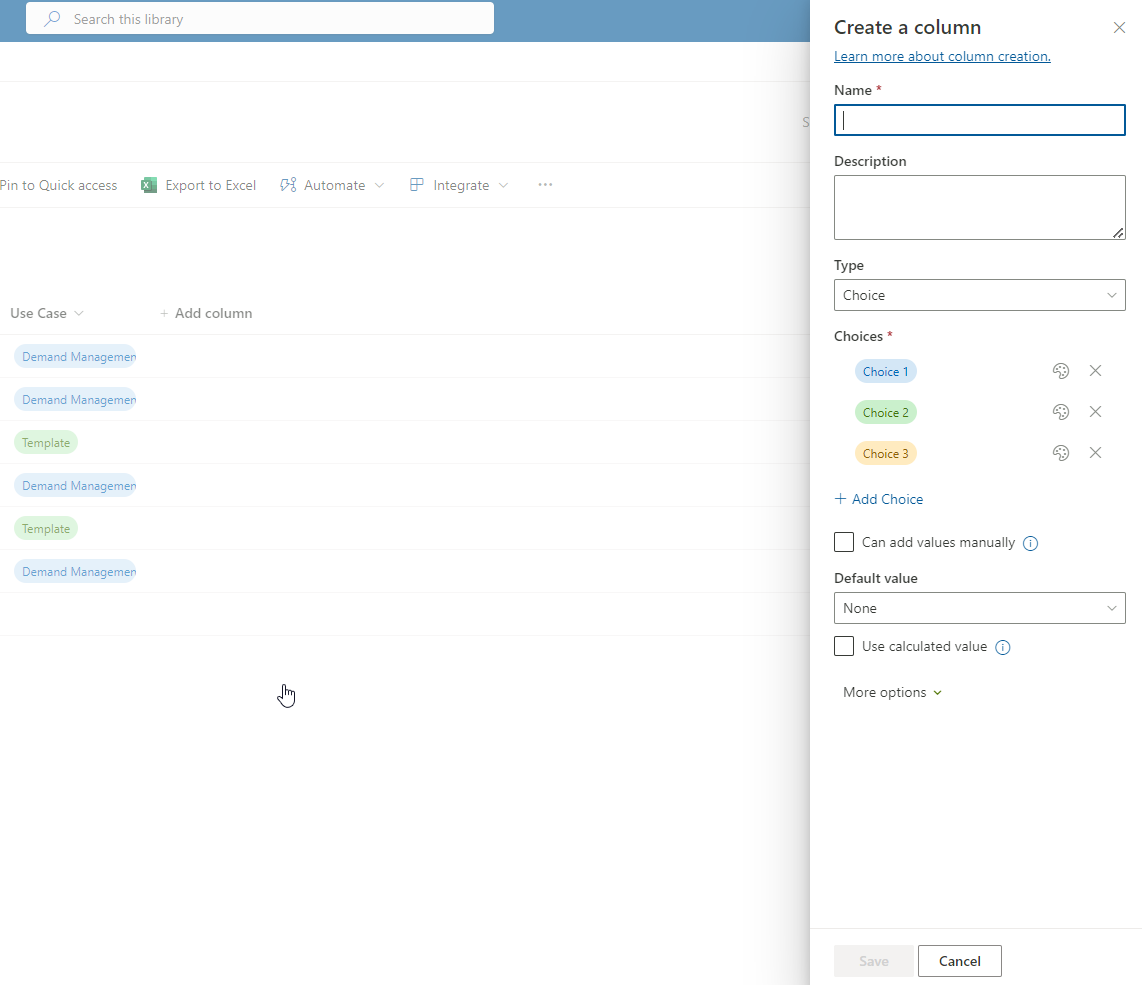This screenshot has height=985, width=1142.
Task: Click into the Description text area
Action: coord(979,207)
